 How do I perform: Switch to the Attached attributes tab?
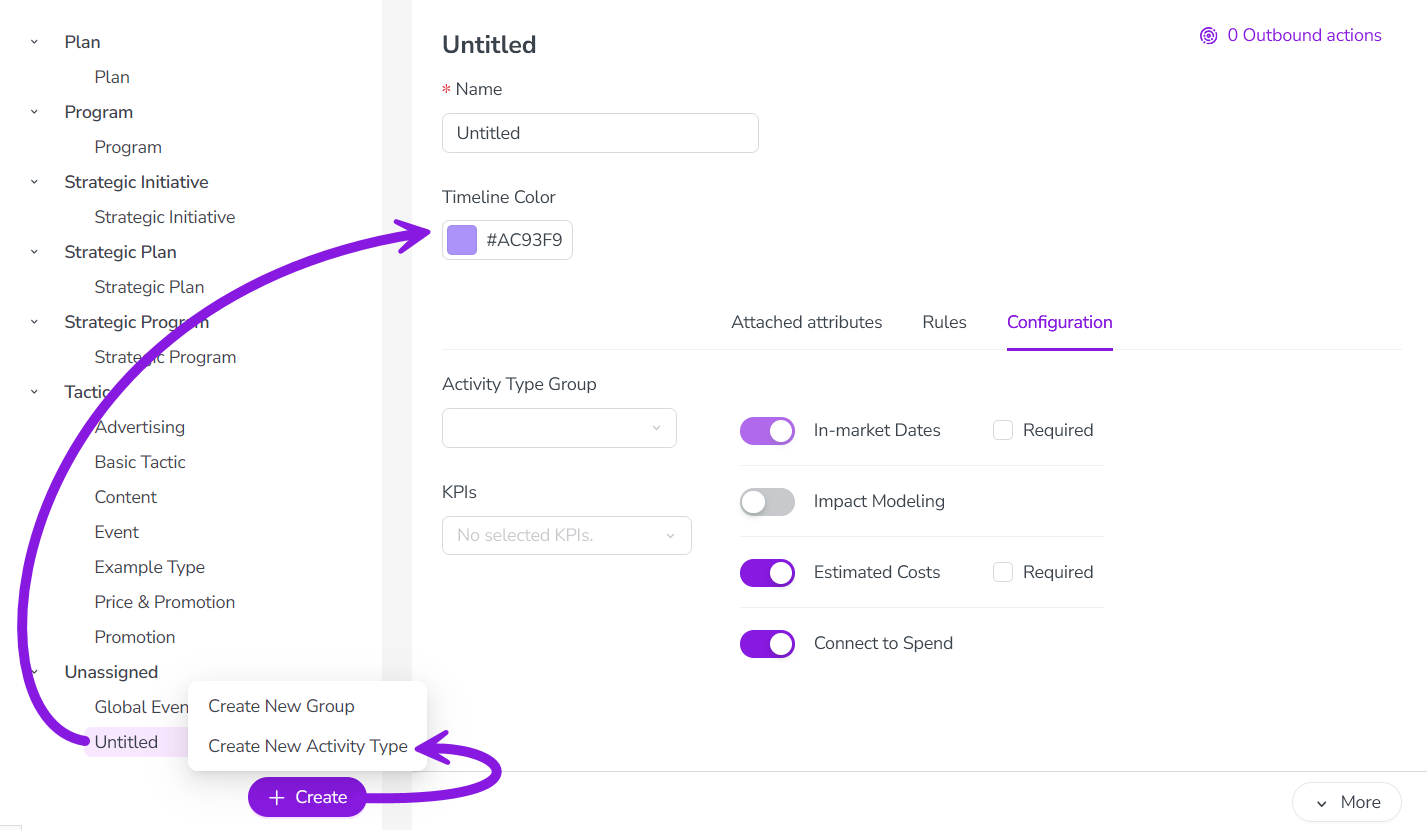coord(807,322)
